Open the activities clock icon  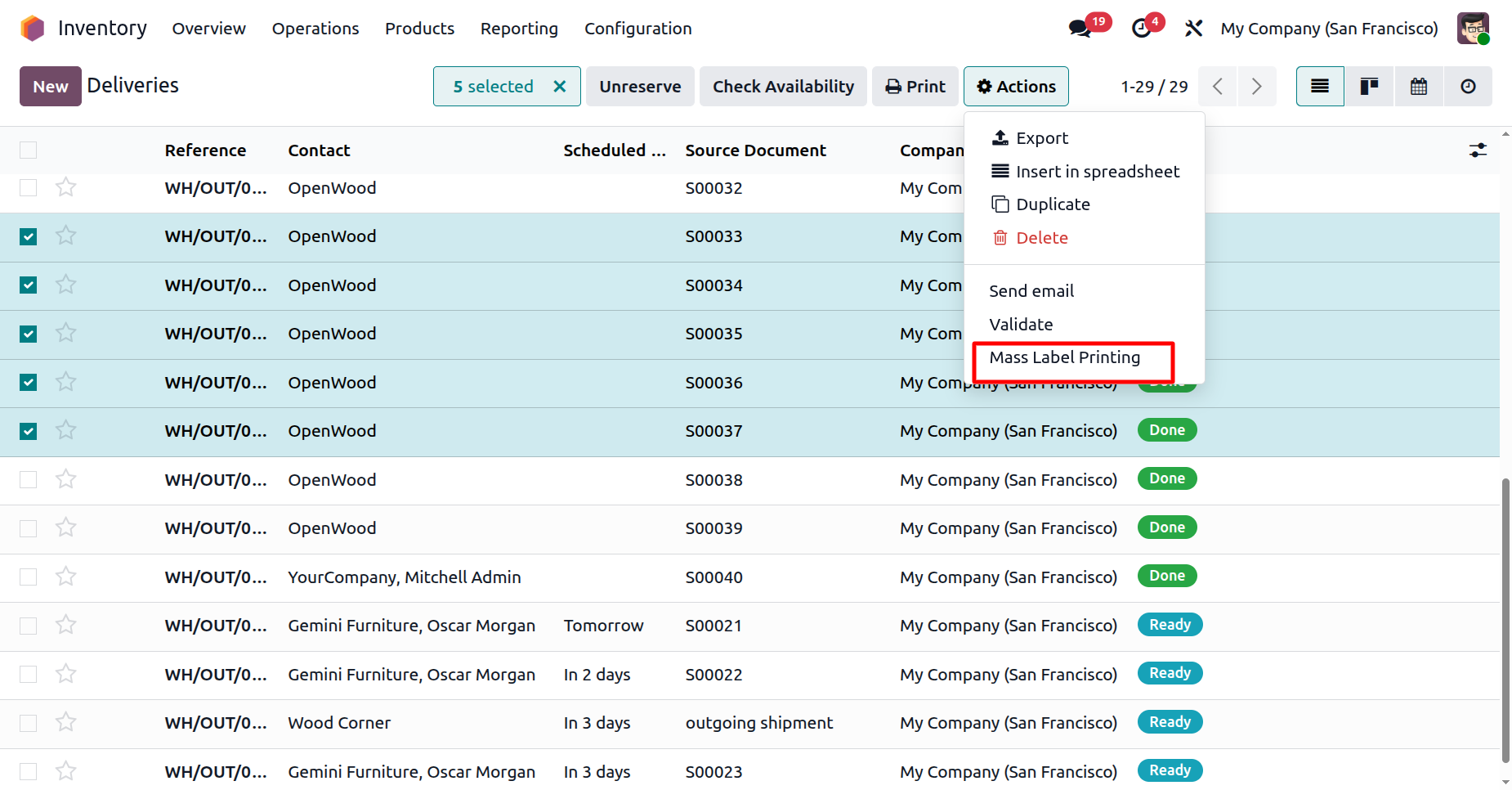1142,29
